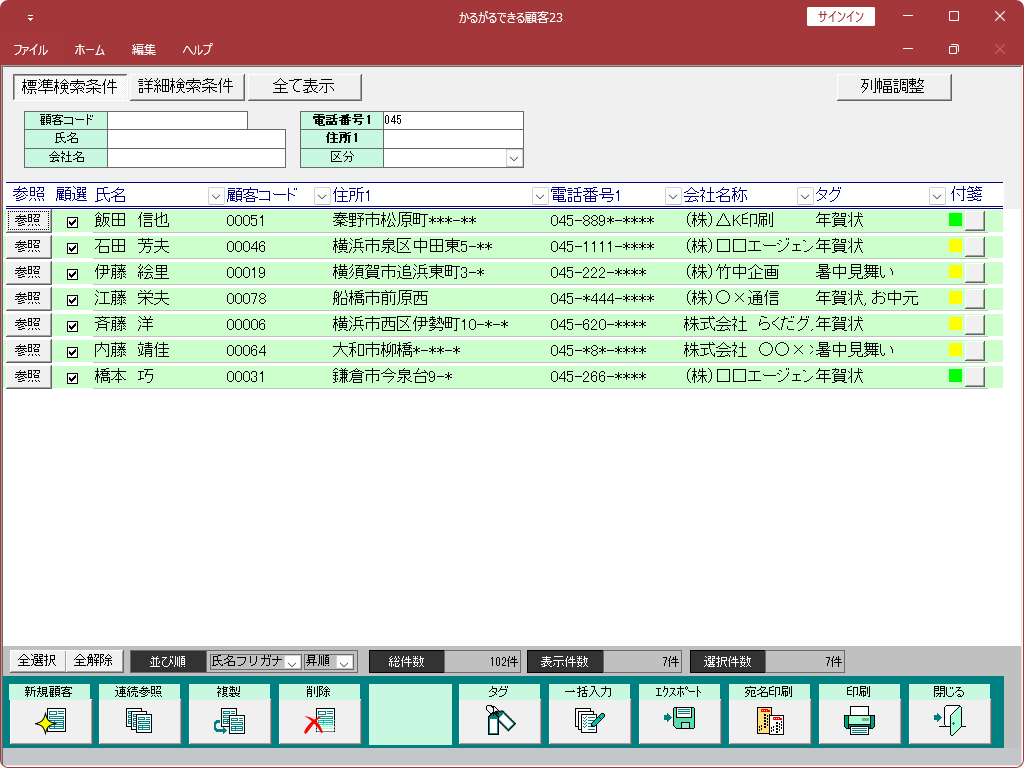
Task: Click the 顧客コード search field
Action: 178,120
